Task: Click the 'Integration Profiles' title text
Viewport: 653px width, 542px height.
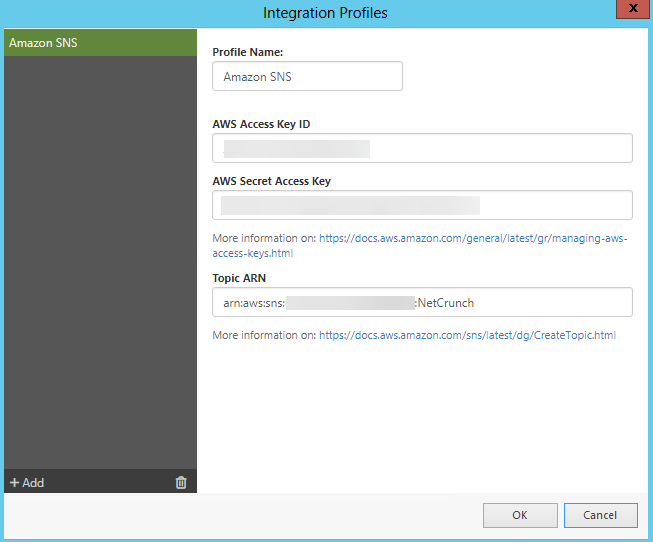Action: coord(325,13)
